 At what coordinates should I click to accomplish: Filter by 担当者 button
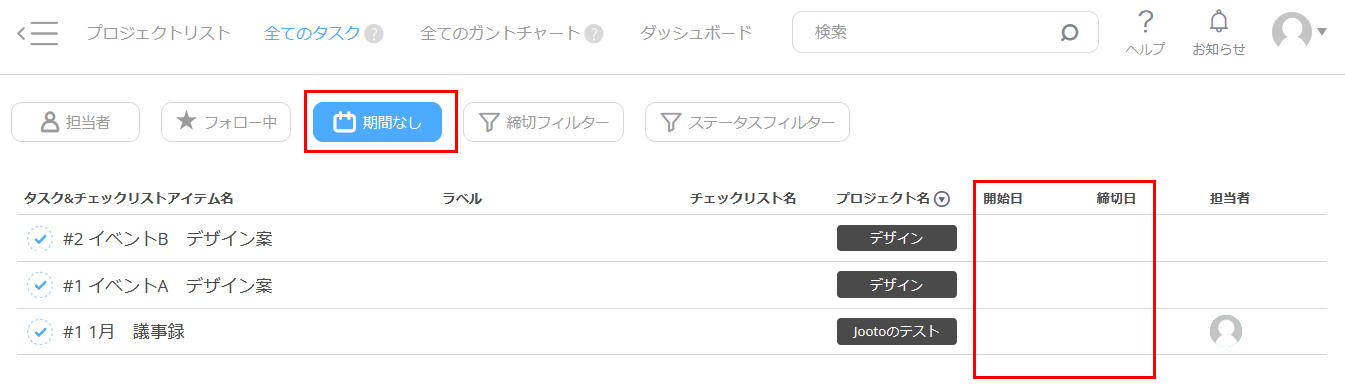[75, 122]
